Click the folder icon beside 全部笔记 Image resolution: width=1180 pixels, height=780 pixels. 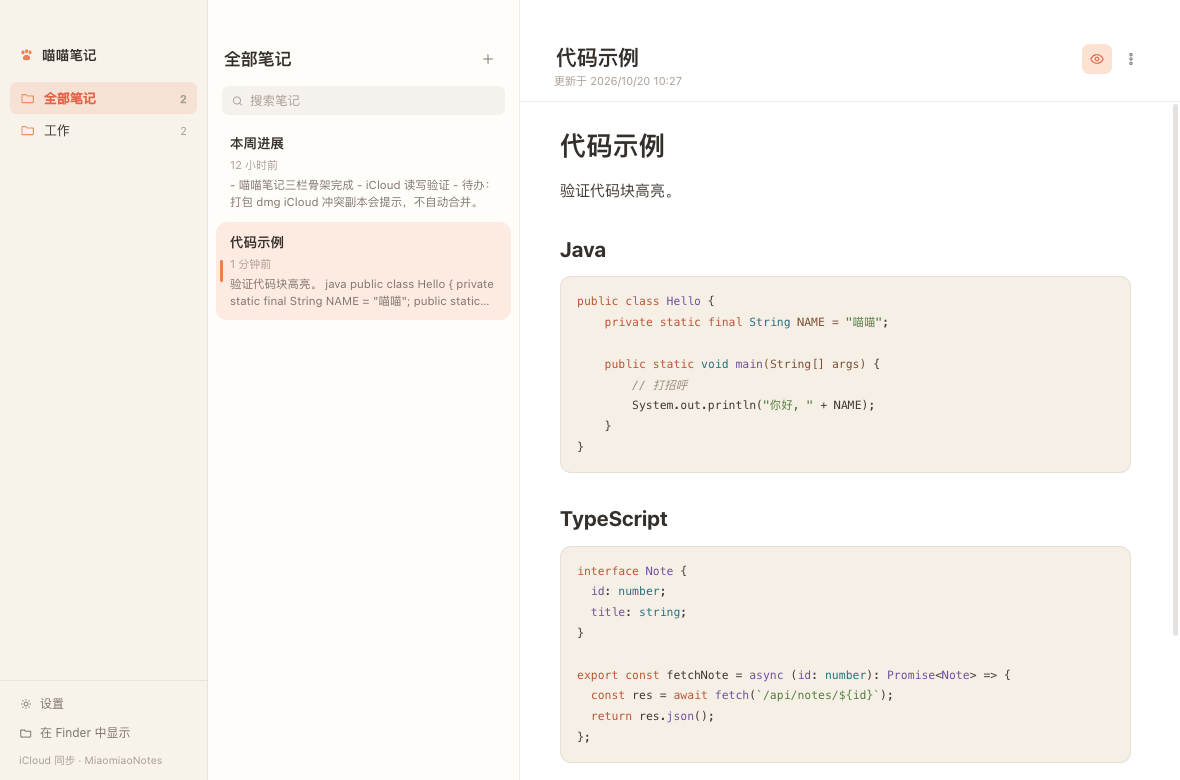tap(28, 99)
